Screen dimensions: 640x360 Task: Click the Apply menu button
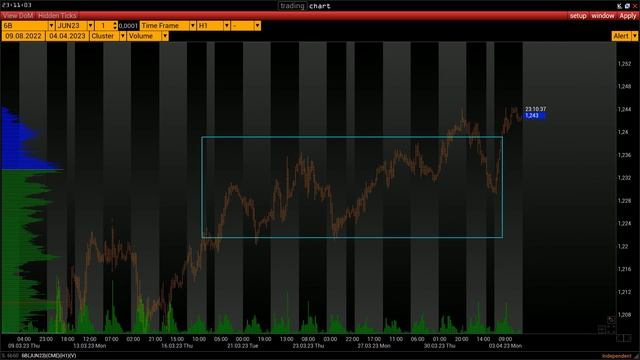628,16
